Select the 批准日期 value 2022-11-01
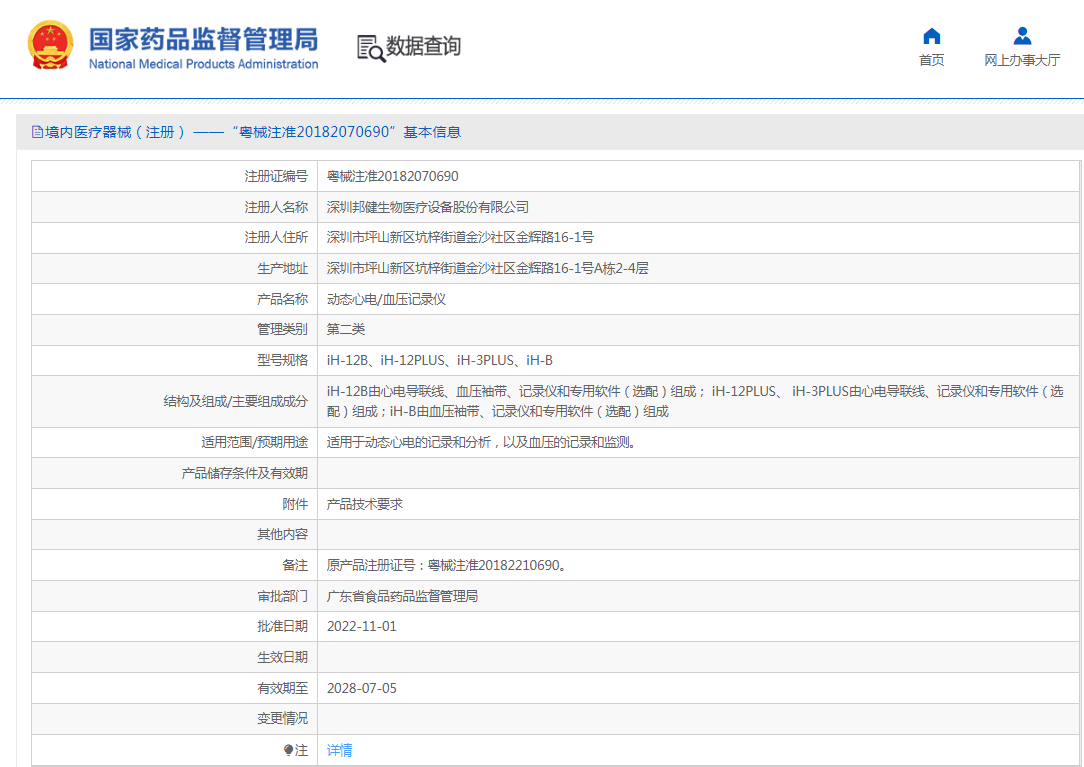This screenshot has height=767, width=1084. pos(363,626)
